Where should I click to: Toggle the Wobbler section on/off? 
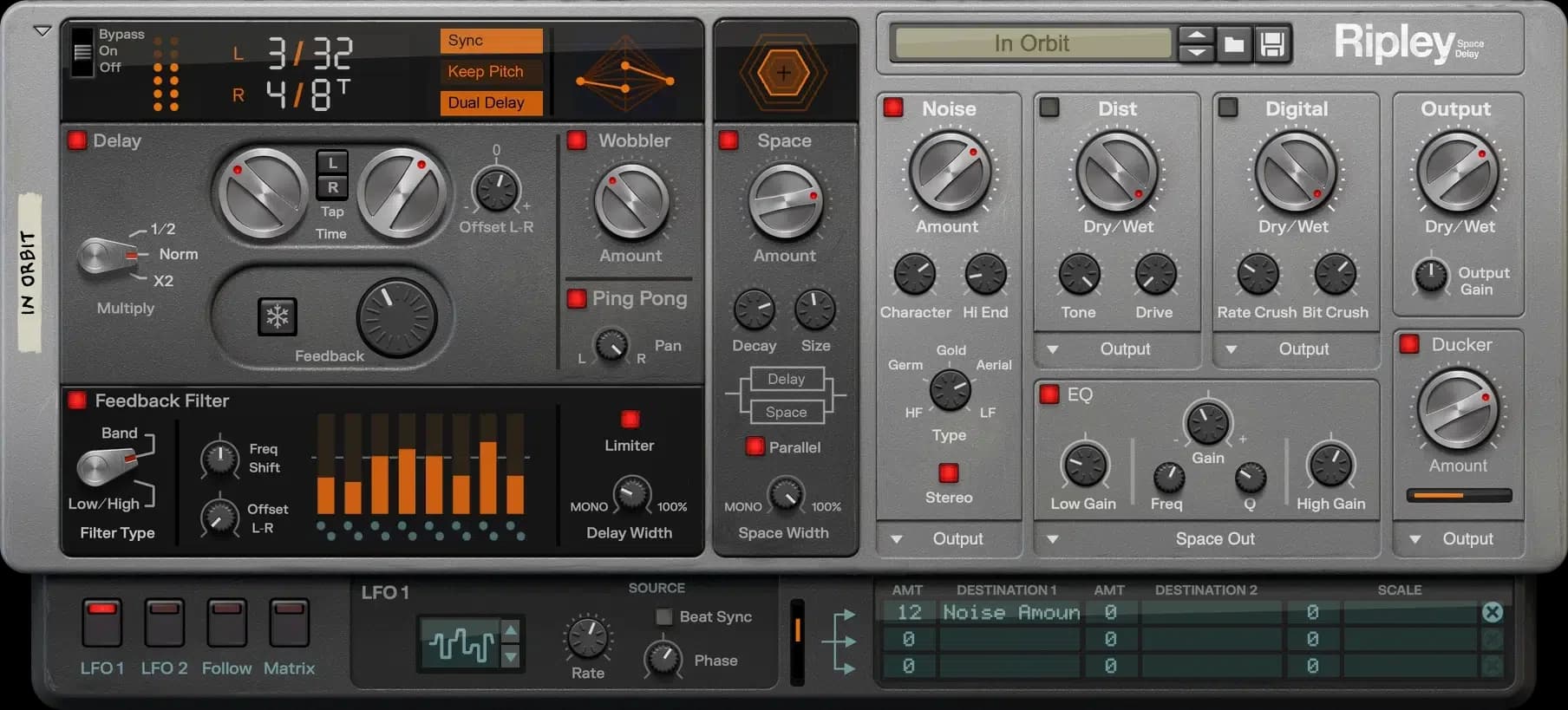(577, 140)
